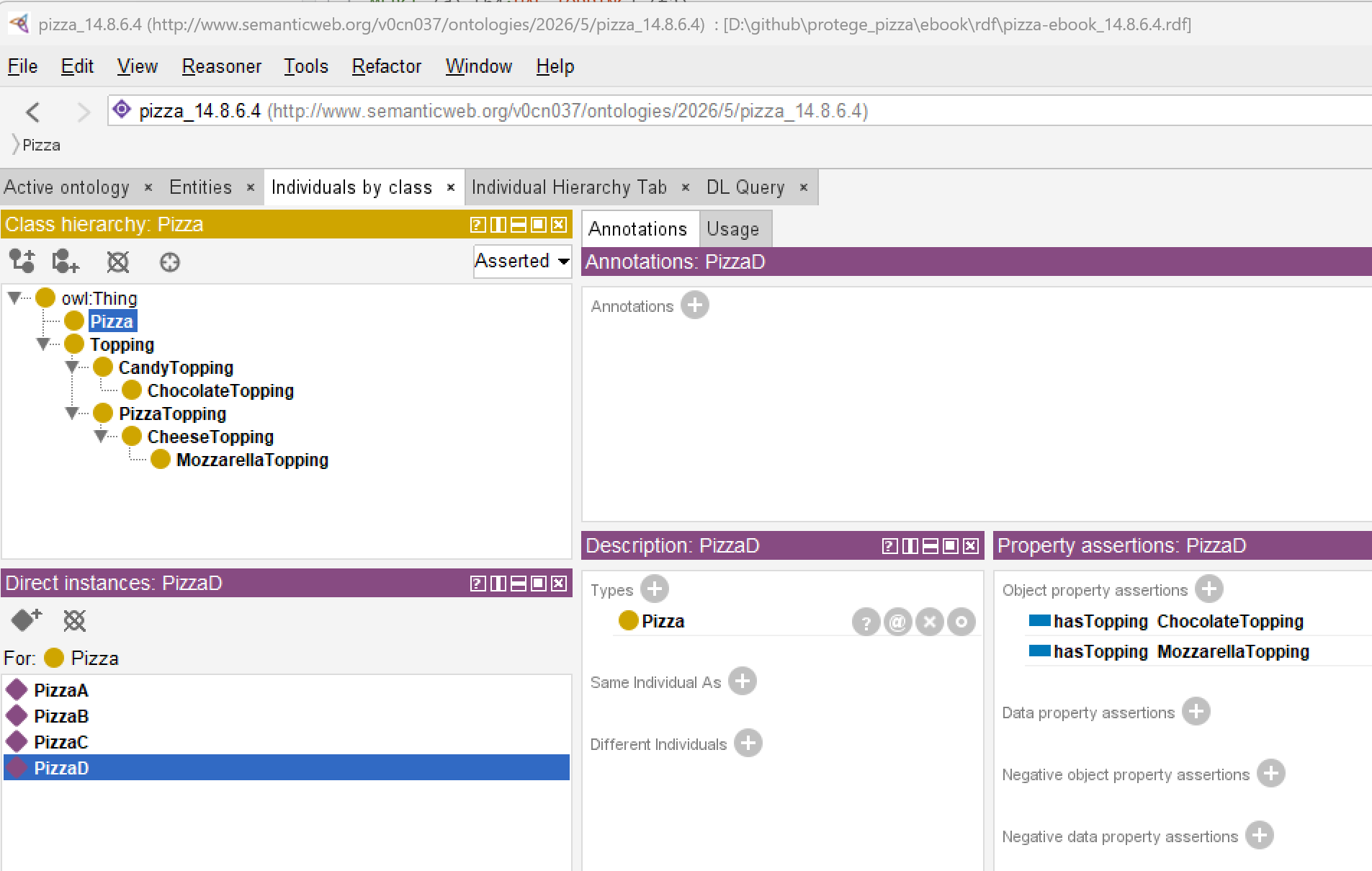Switch to Individual Hierarchy Tab
Screen dimensions: 1372x871
click(x=569, y=187)
